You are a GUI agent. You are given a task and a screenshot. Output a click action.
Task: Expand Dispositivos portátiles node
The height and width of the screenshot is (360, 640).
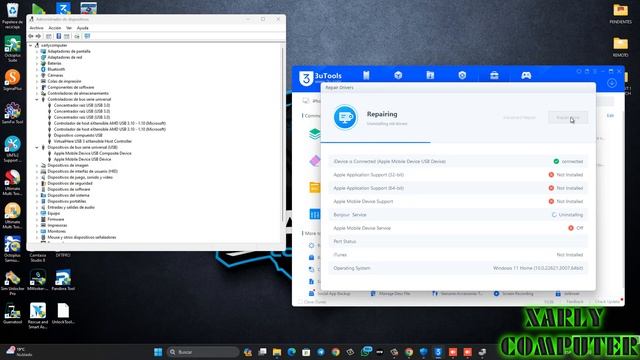click(37, 201)
